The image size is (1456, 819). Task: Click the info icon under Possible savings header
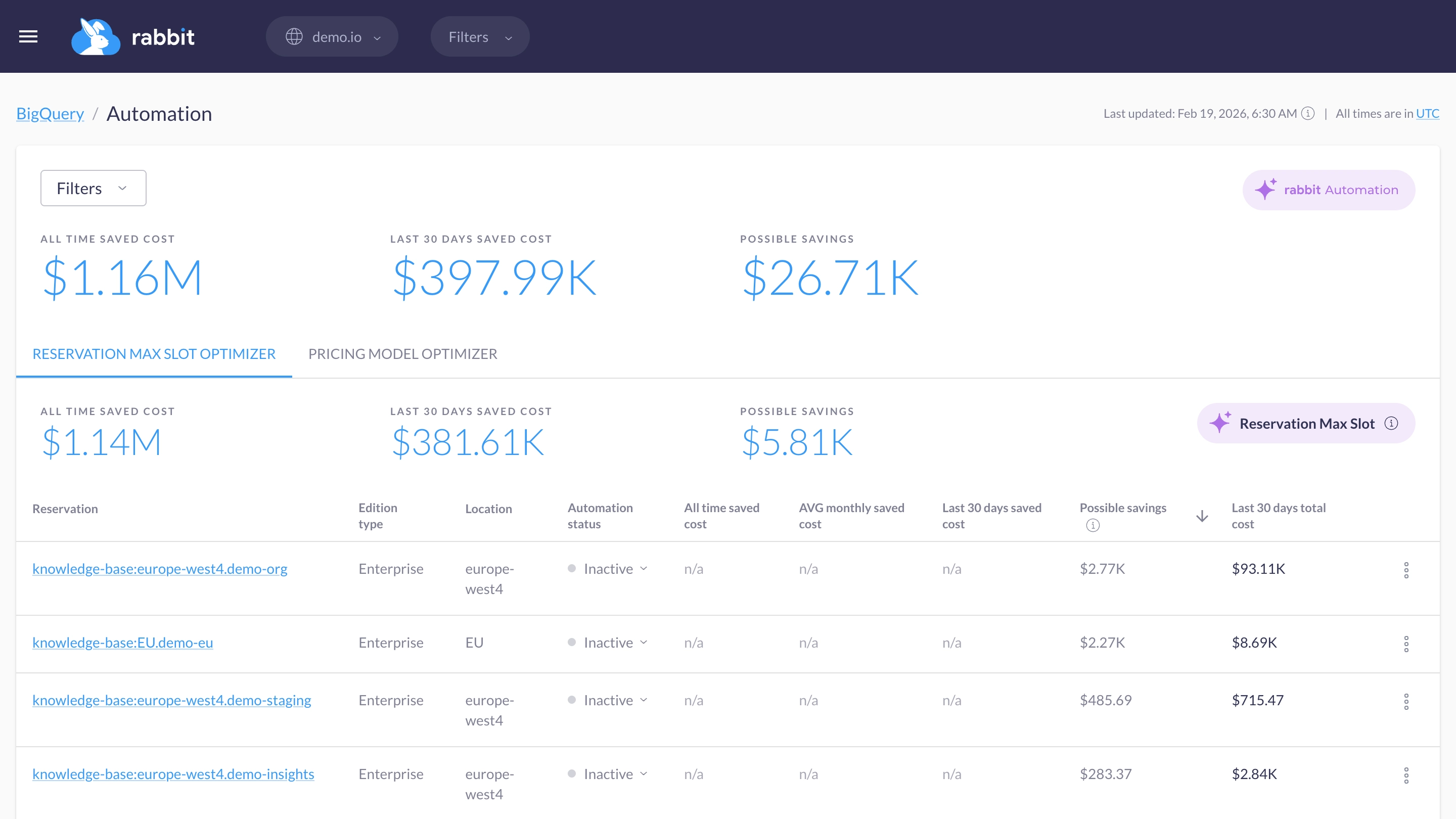click(1093, 526)
